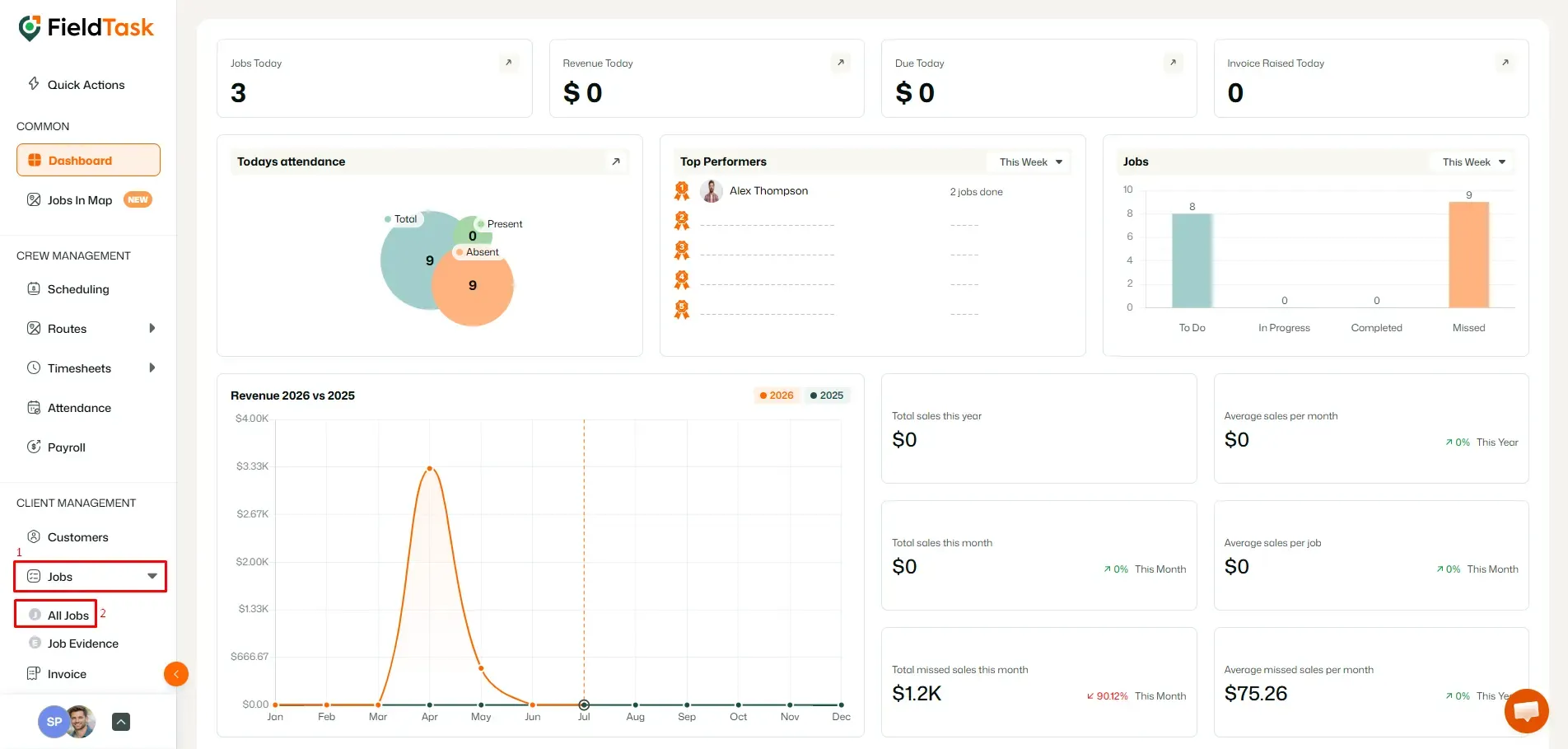The width and height of the screenshot is (1568, 749).
Task: Open Jobs Today card arrow
Action: point(509,63)
